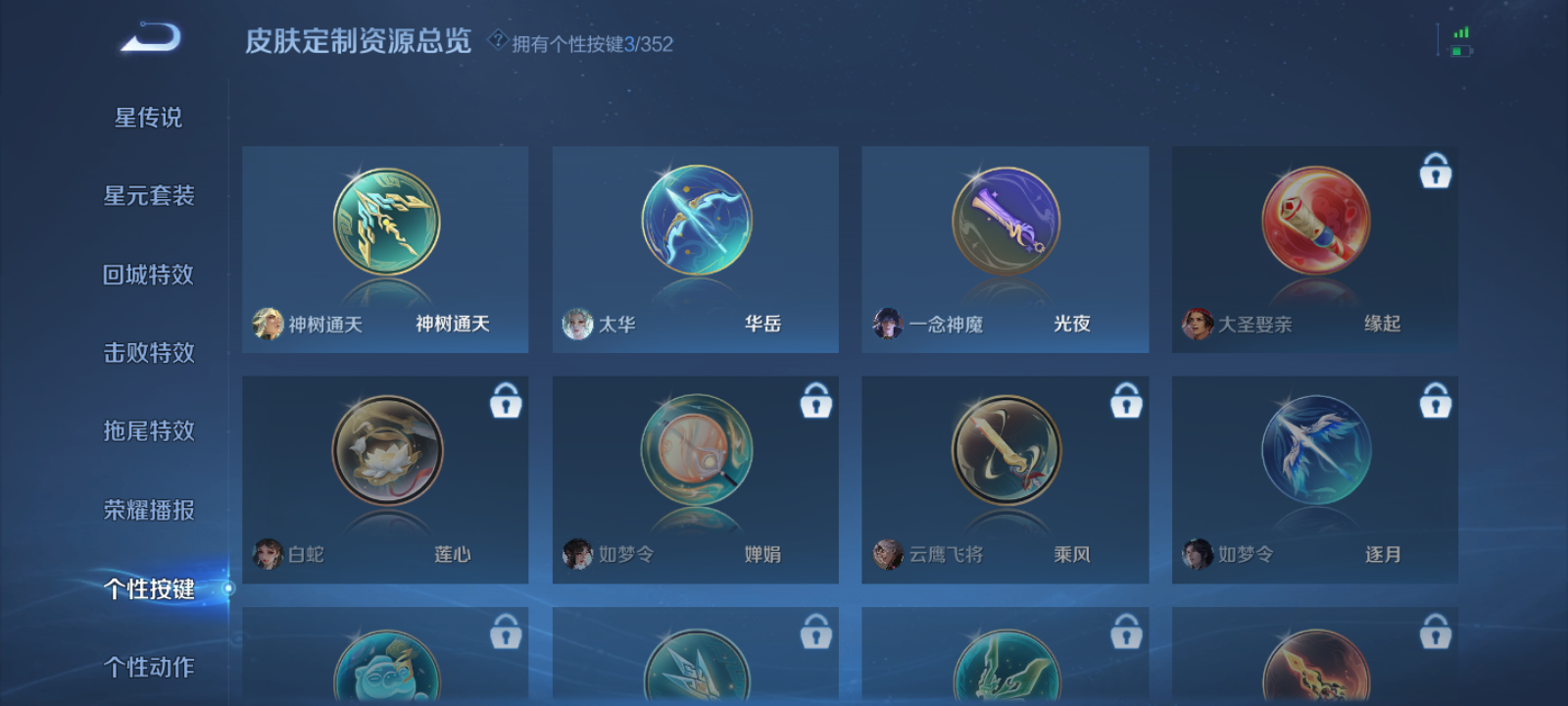Click the 逐月 phoenix key icon
Image resolution: width=1568 pixels, height=706 pixels.
coord(1316,451)
